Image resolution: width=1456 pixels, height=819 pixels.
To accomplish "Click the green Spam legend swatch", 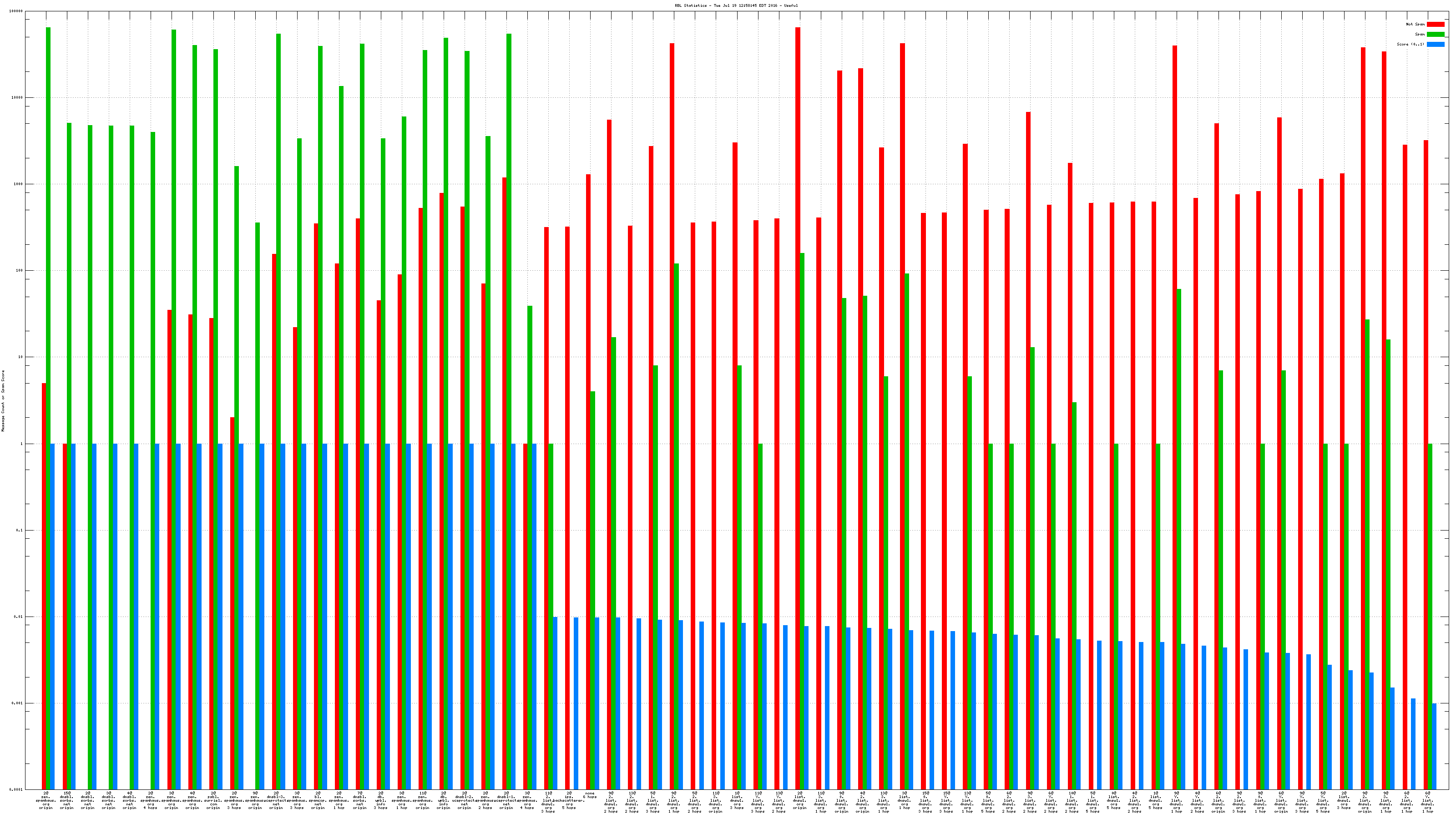I will (1435, 35).
